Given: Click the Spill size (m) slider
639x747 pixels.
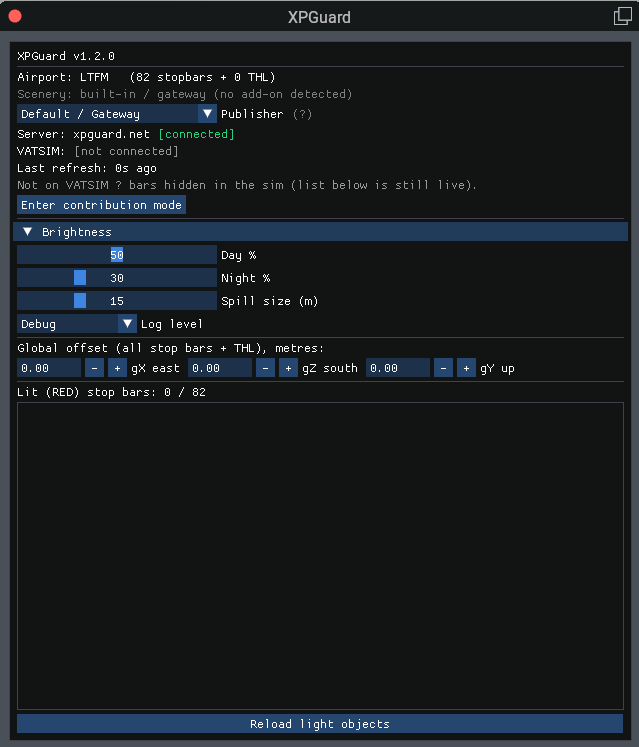Looking at the screenshot, I should tap(117, 301).
